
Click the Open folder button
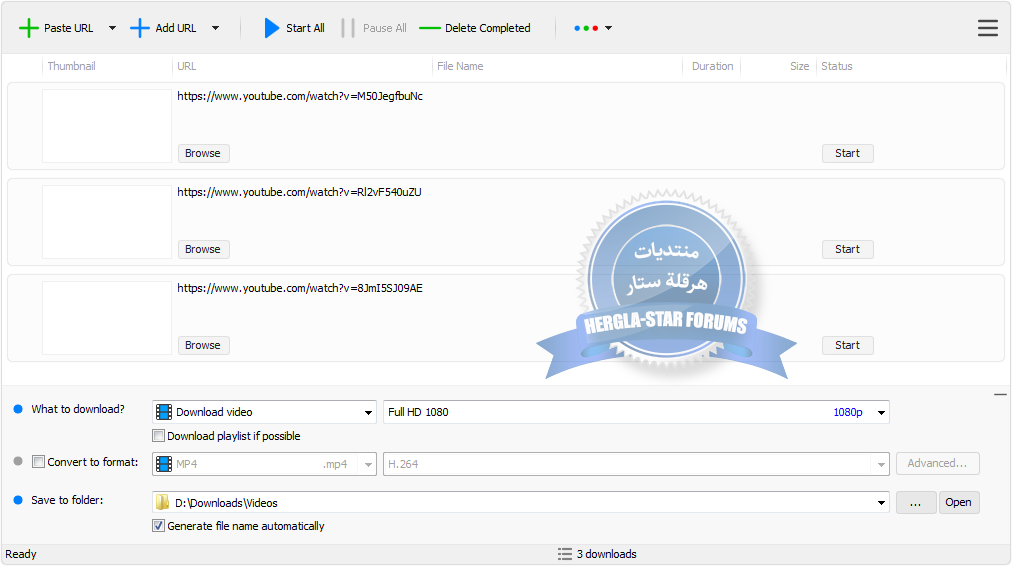[x=958, y=503]
